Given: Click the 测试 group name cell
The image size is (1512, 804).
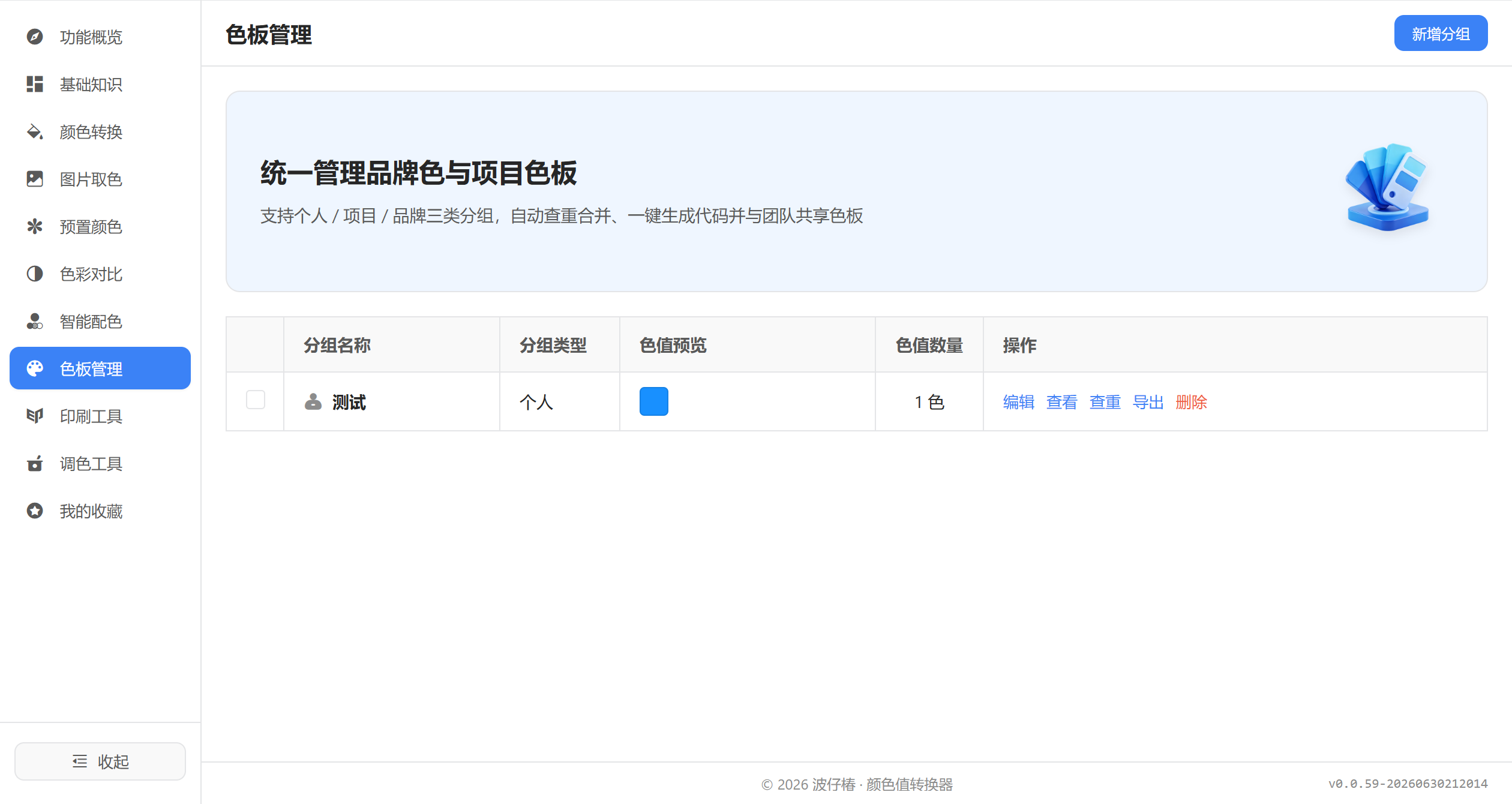Looking at the screenshot, I should pos(392,401).
